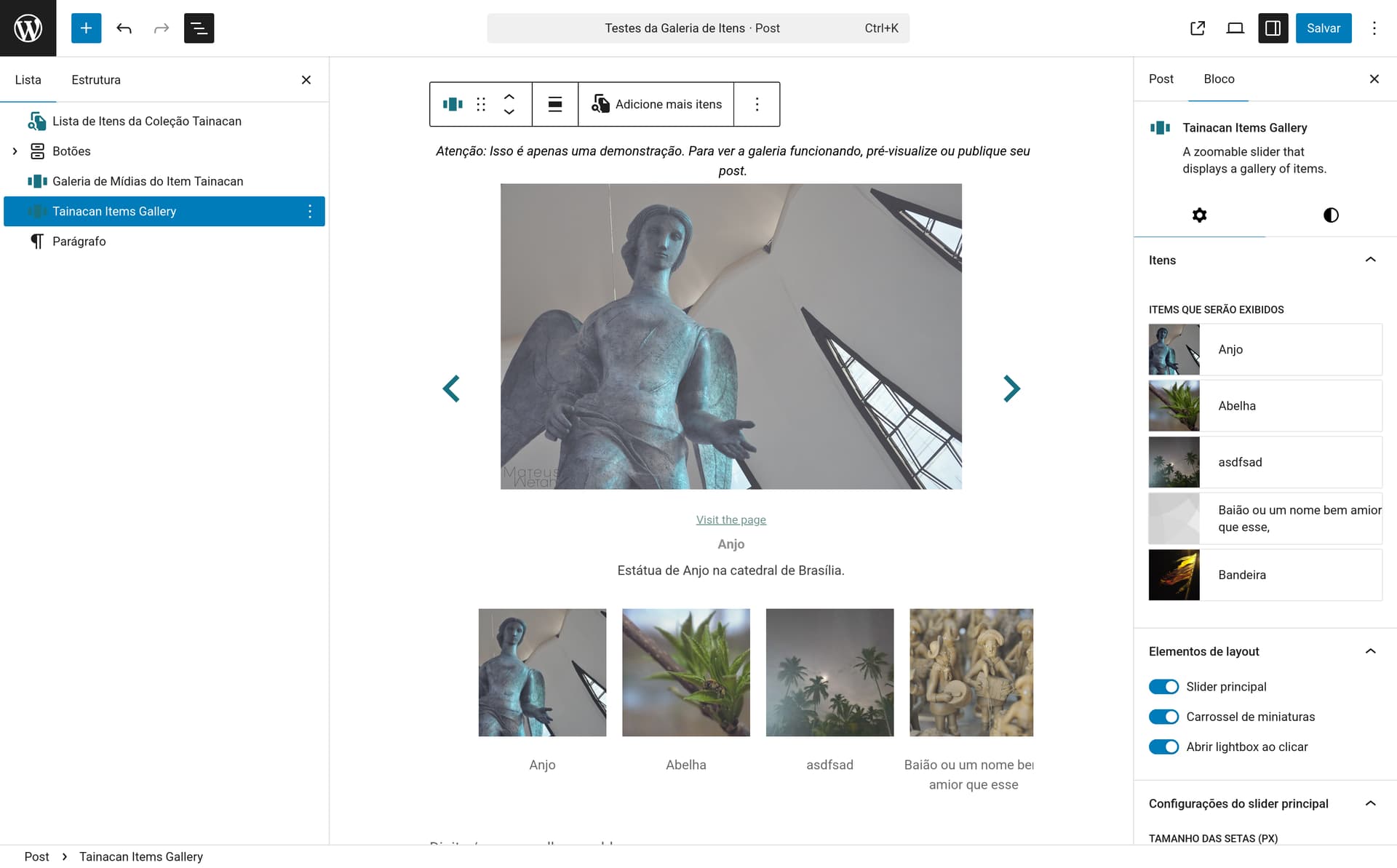This screenshot has height=868, width=1397.
Task: Open block toolbar more options menu
Action: coord(757,104)
